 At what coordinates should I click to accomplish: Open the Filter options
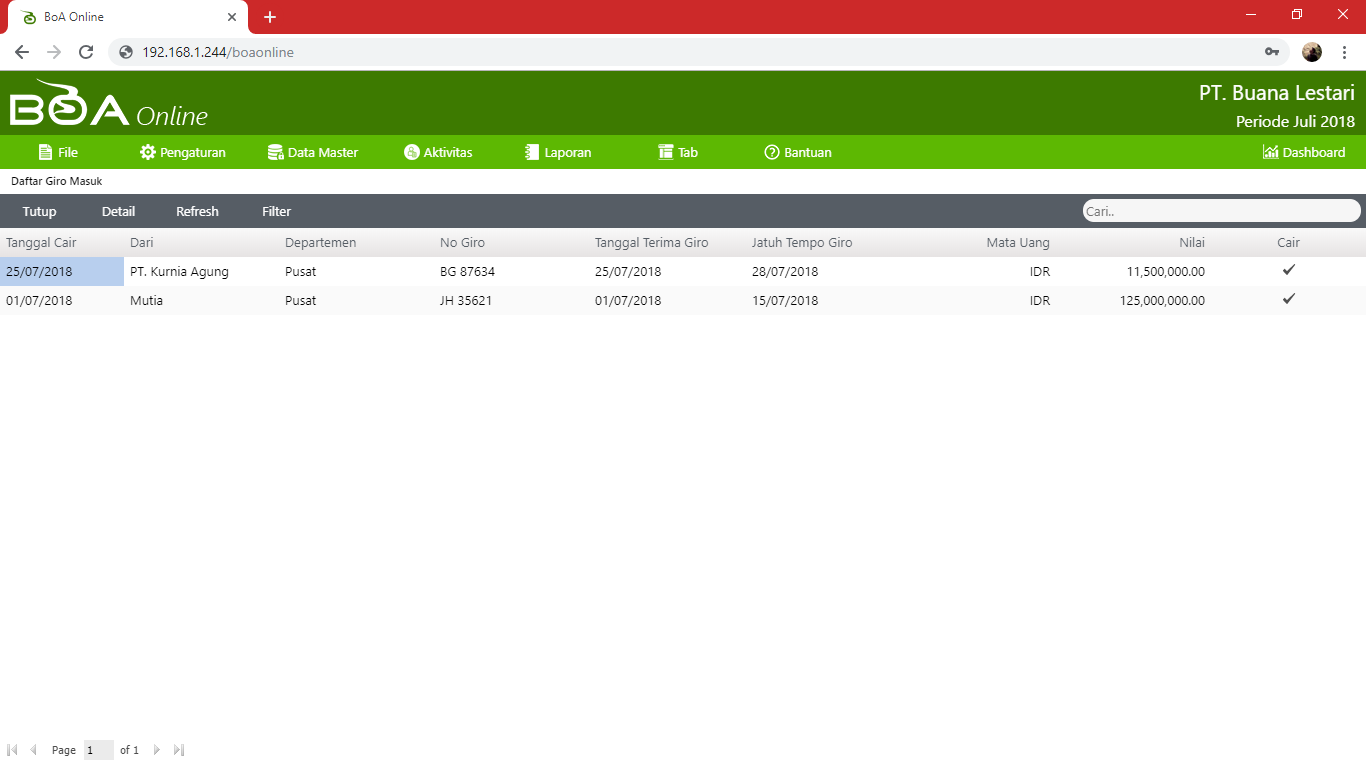click(277, 211)
